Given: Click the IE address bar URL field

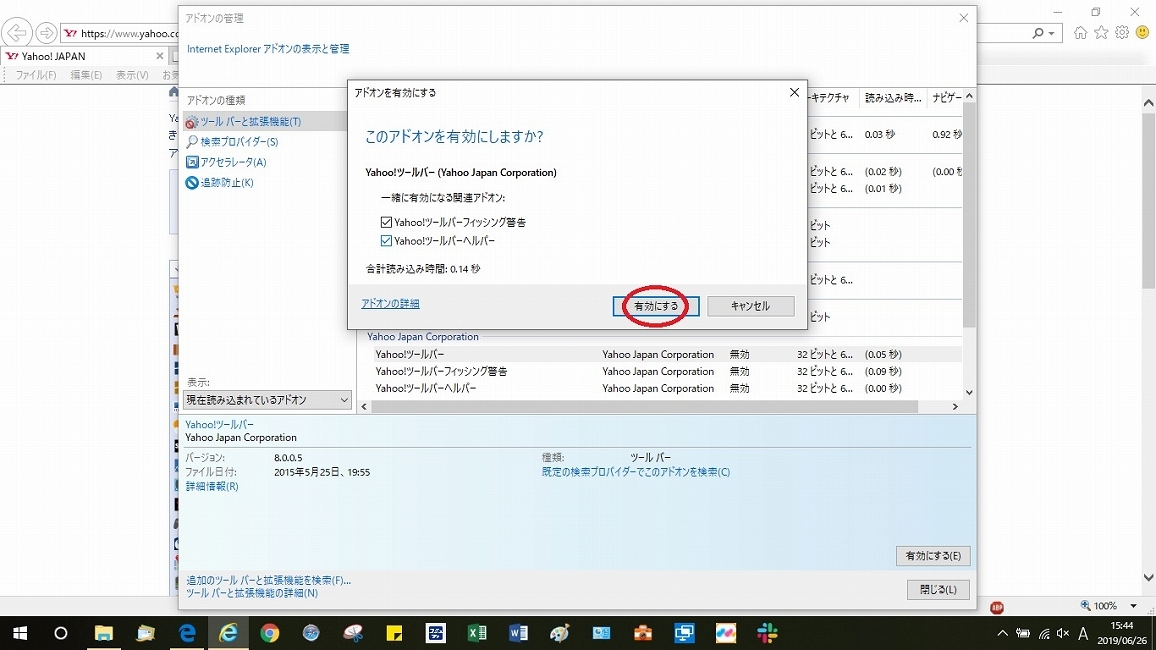Looking at the screenshot, I should pyautogui.click(x=120, y=33).
